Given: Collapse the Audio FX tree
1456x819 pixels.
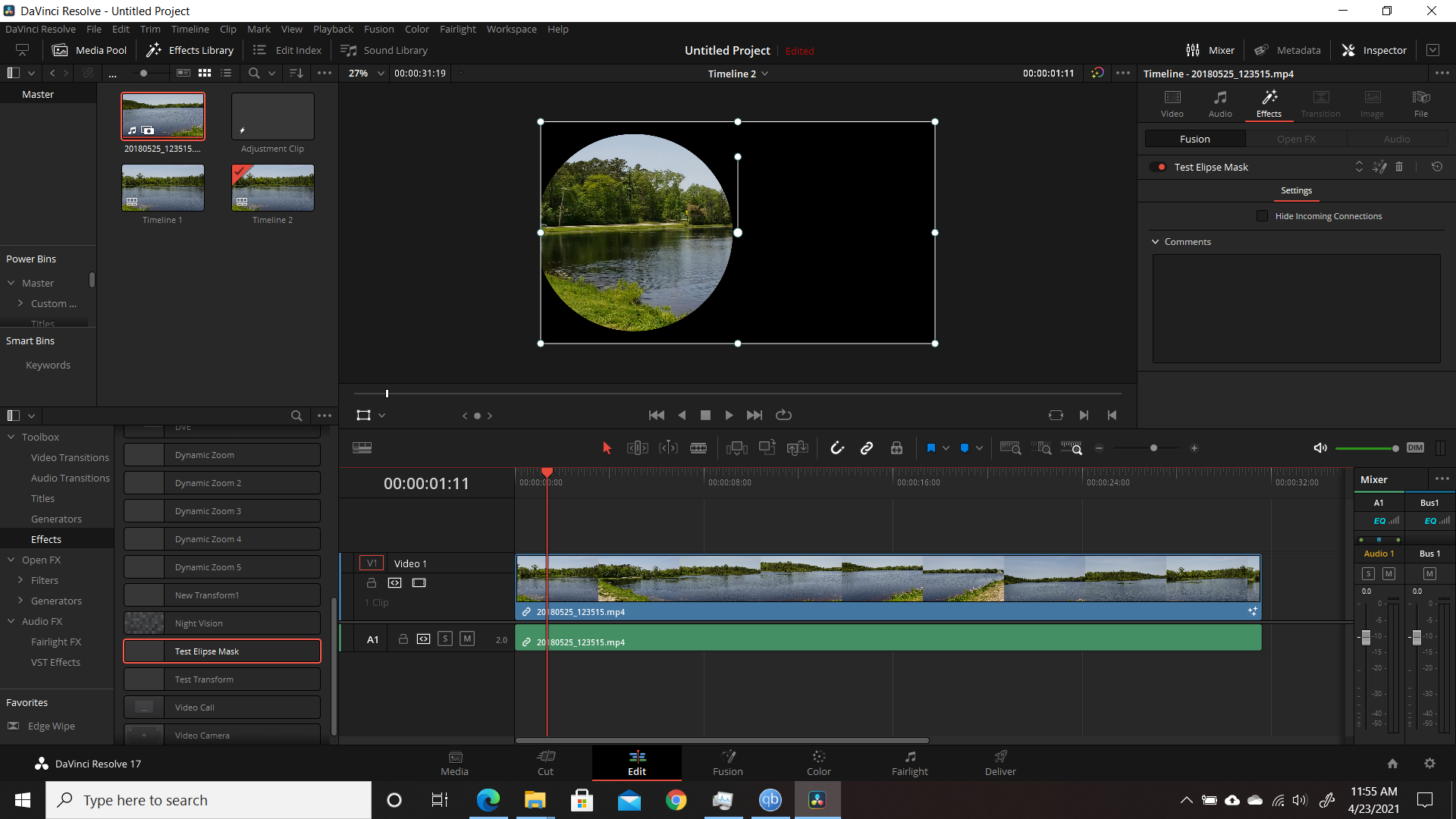Looking at the screenshot, I should (11, 621).
